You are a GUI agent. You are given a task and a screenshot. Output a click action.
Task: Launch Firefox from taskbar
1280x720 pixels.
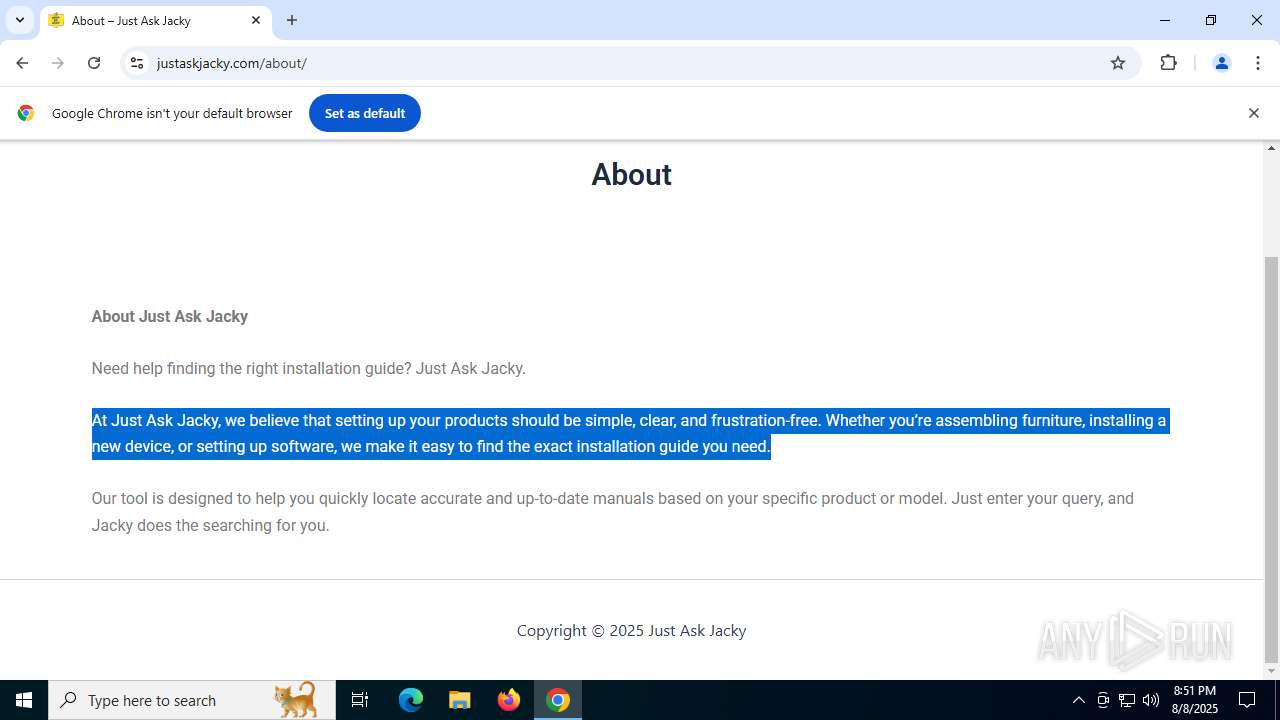tap(509, 700)
